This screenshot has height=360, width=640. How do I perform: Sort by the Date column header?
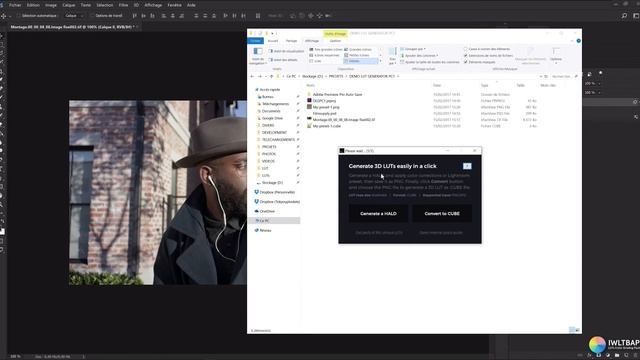[x=437, y=85]
